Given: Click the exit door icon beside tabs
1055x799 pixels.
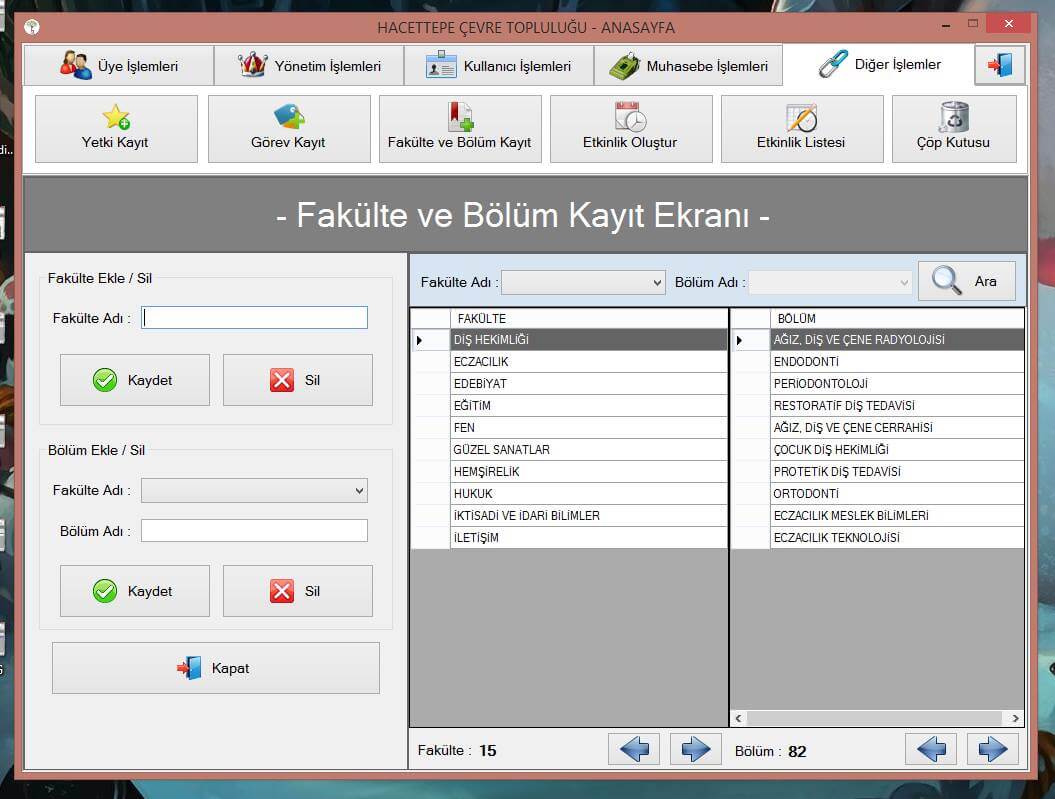Looking at the screenshot, I should [999, 65].
